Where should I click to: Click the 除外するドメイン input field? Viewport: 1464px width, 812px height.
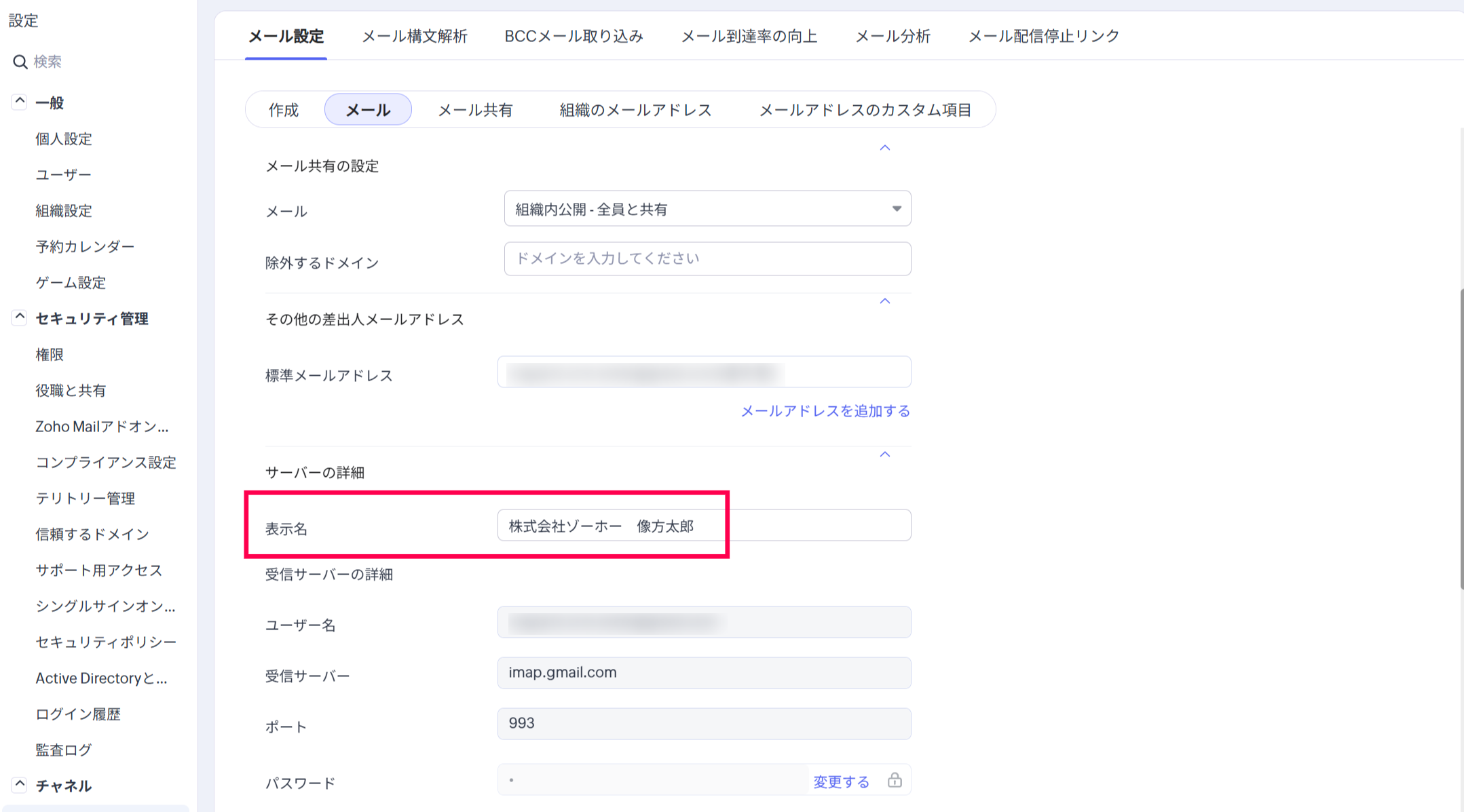[707, 258]
